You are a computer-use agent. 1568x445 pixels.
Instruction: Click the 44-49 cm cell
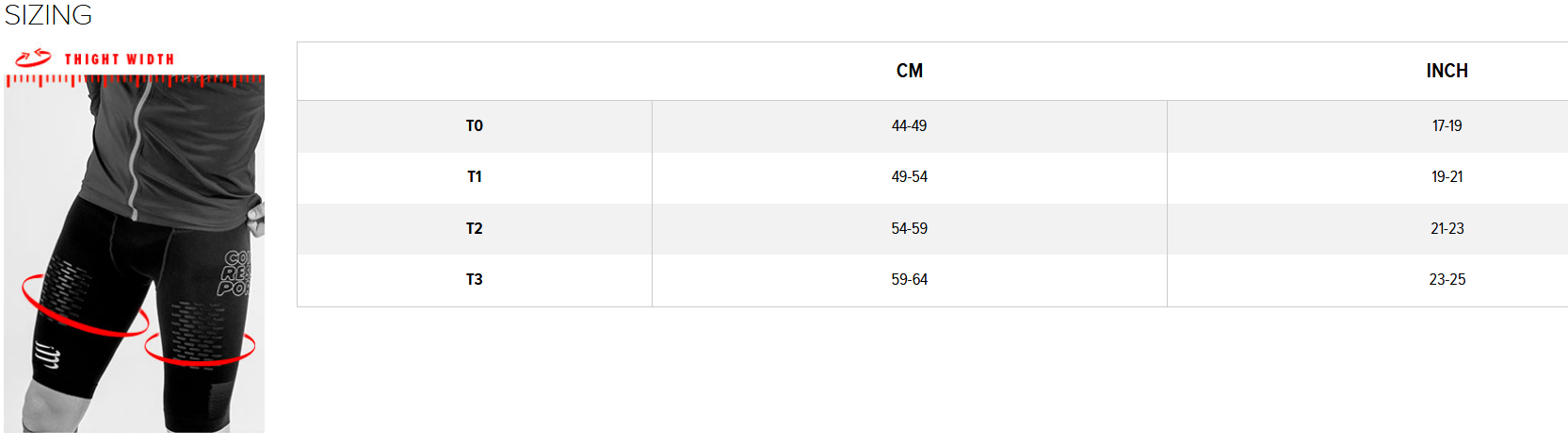tap(909, 126)
